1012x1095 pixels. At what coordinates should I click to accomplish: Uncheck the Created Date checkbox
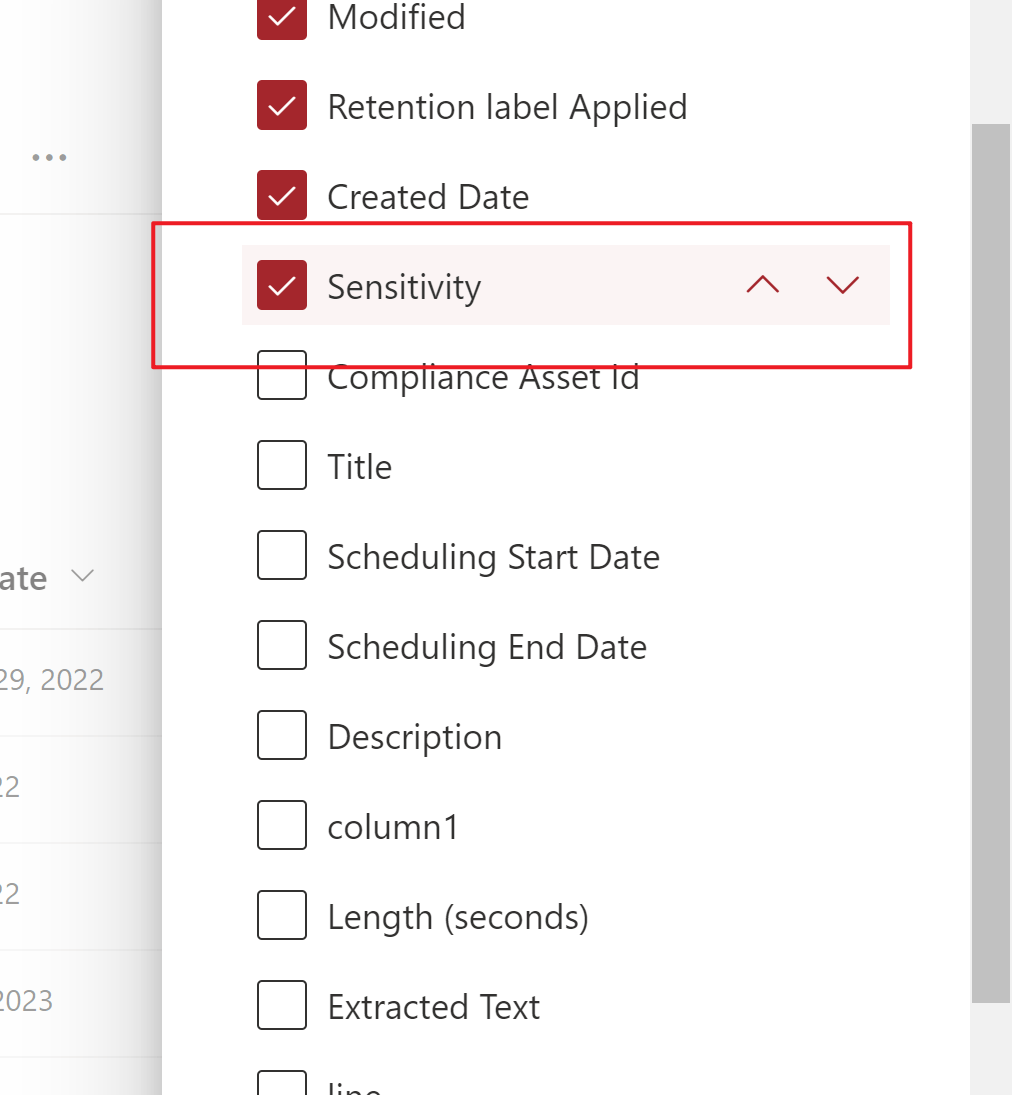(281, 195)
